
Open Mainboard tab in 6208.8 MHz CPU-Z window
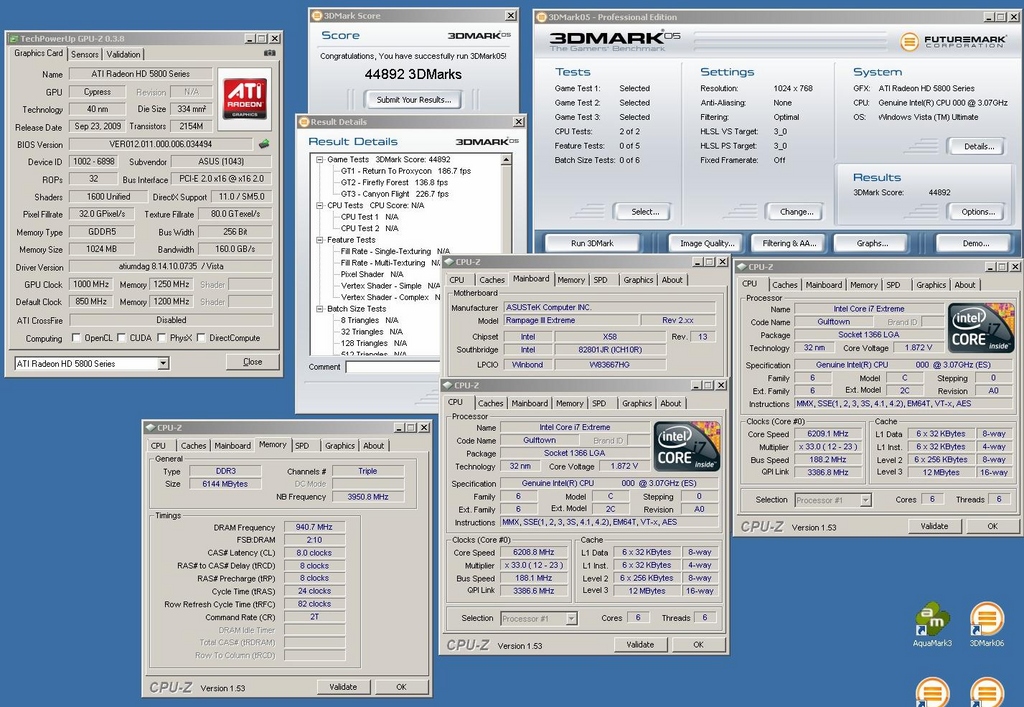click(529, 403)
